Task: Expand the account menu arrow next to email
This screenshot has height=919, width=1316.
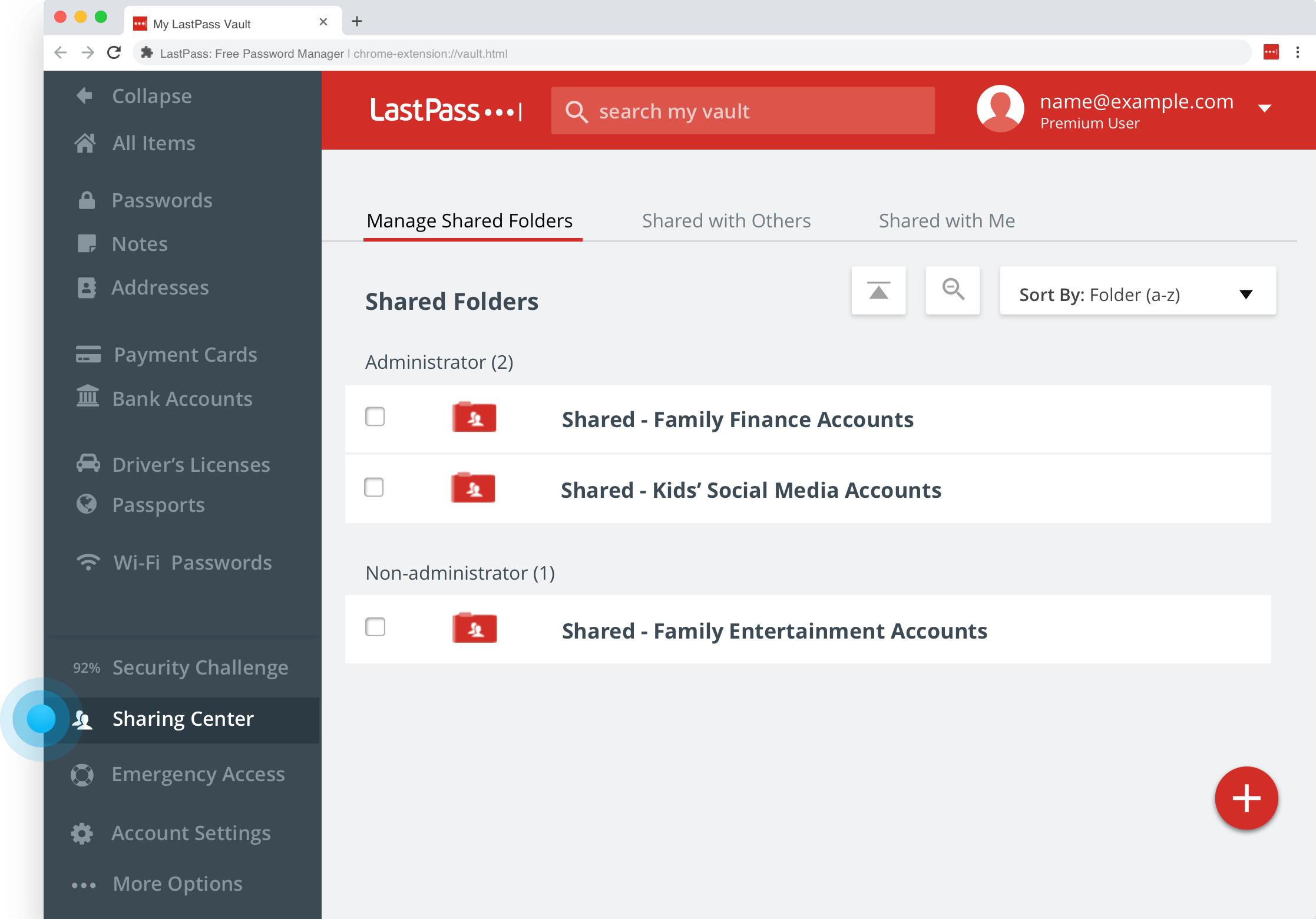Action: tap(1264, 108)
